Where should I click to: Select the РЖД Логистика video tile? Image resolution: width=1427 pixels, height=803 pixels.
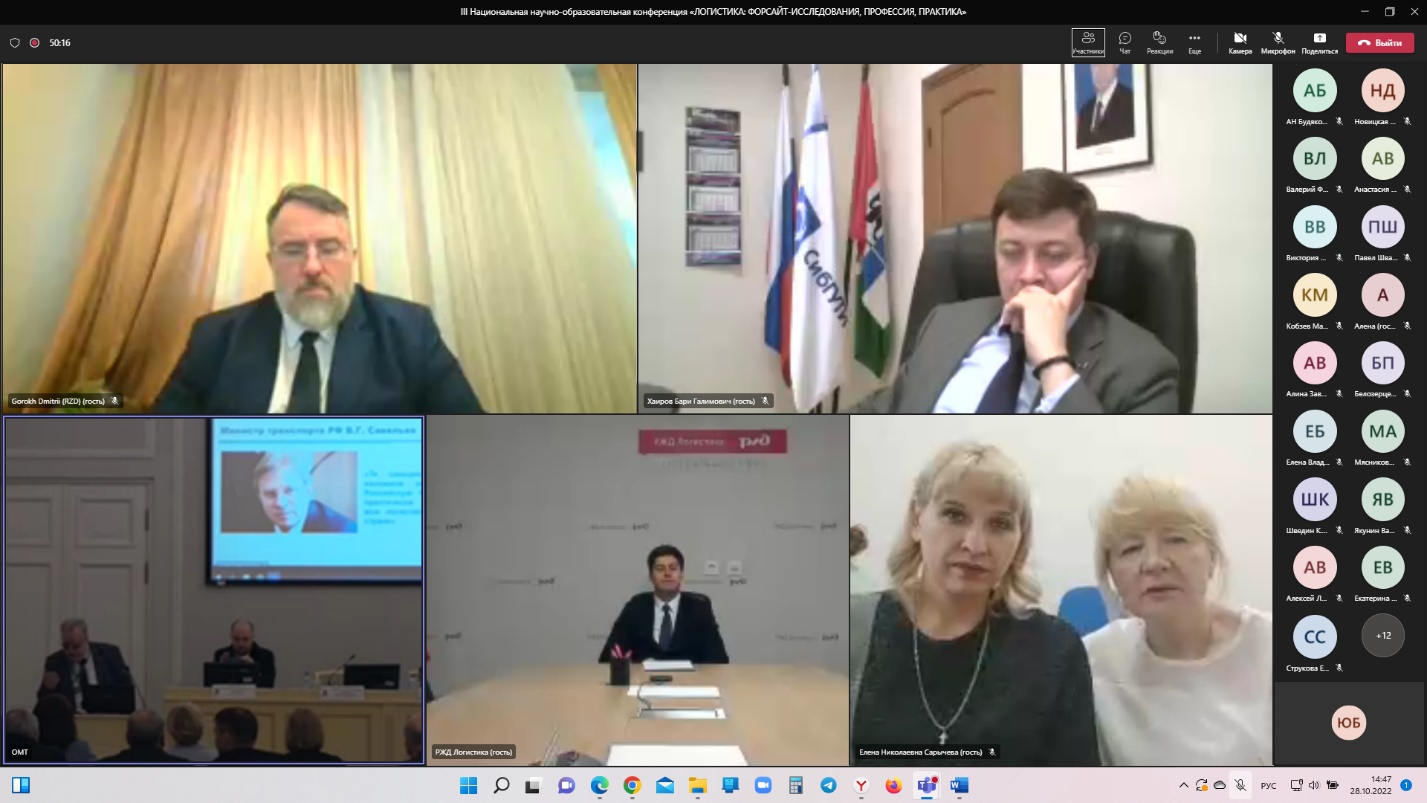[637, 590]
